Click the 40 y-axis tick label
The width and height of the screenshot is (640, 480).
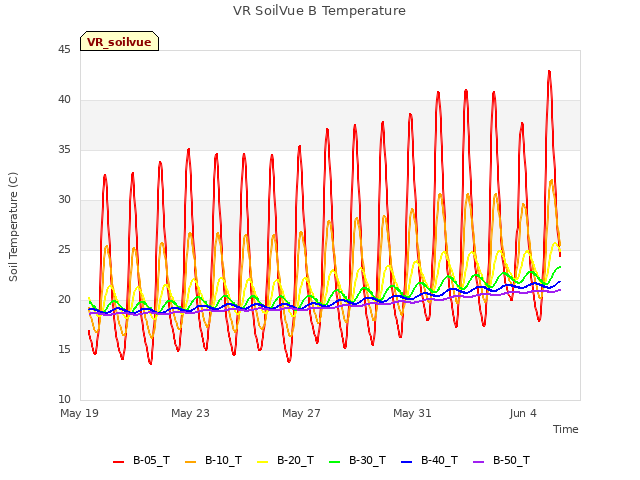point(64,100)
